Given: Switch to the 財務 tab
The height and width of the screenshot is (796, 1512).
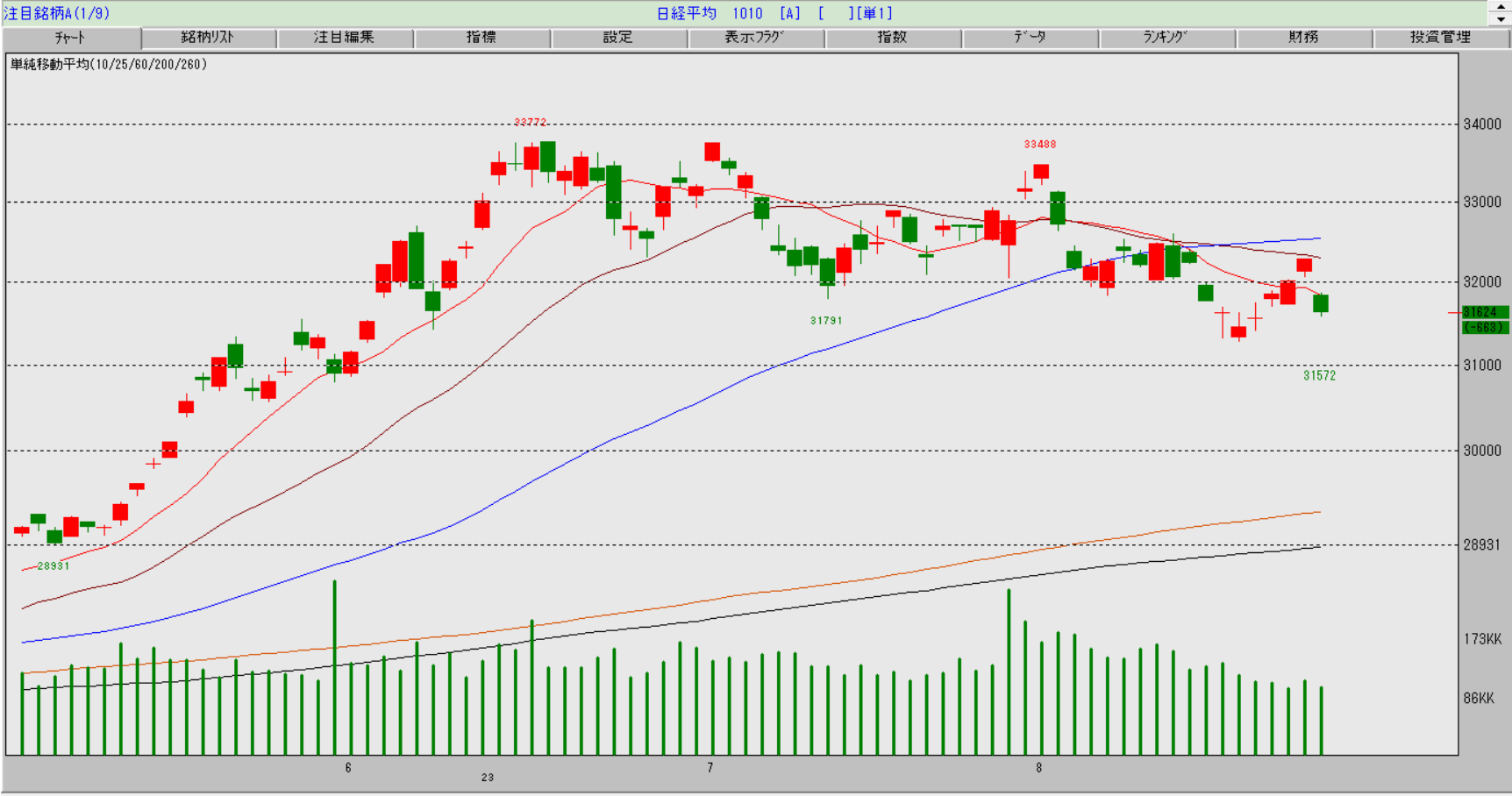Looking at the screenshot, I should click(1304, 38).
